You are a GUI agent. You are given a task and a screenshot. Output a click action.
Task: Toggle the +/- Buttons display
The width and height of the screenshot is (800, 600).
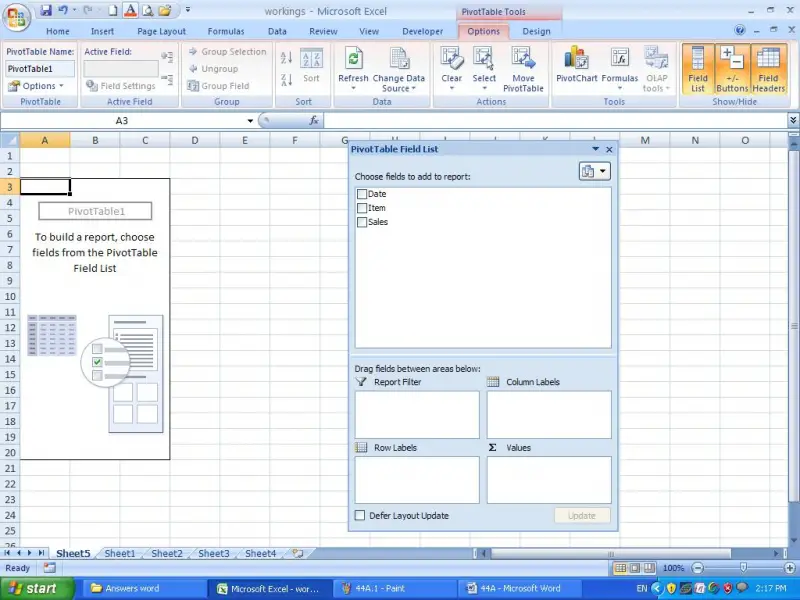click(732, 69)
